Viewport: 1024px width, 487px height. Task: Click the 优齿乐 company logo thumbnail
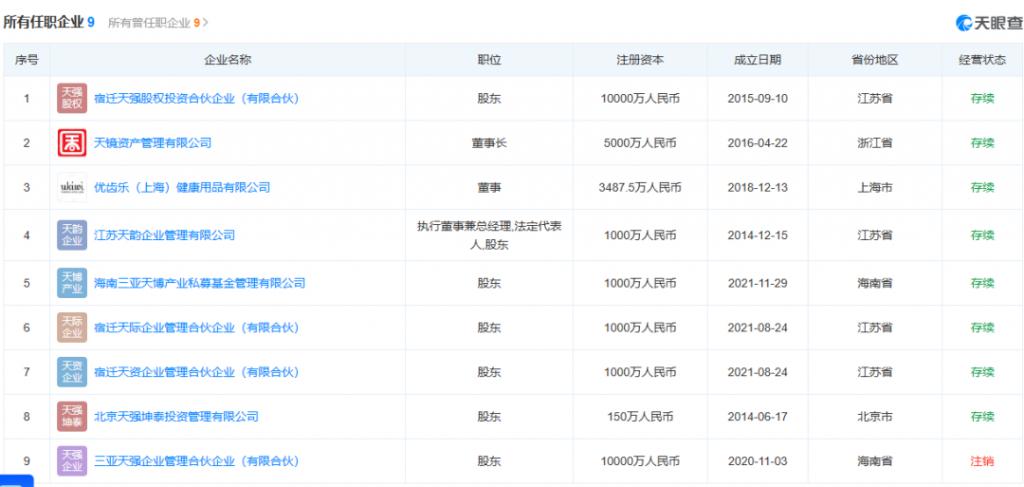click(x=72, y=187)
